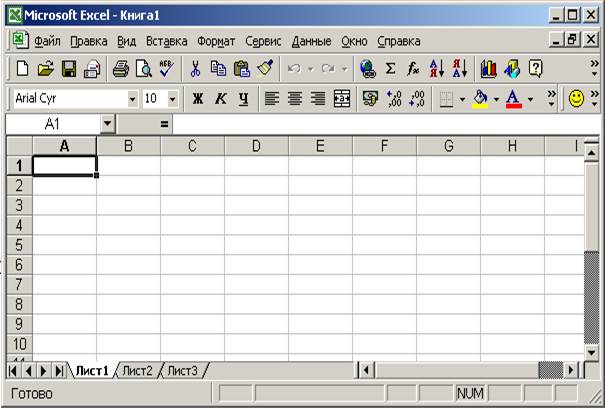Toggle italic with the К button

pos(220,99)
